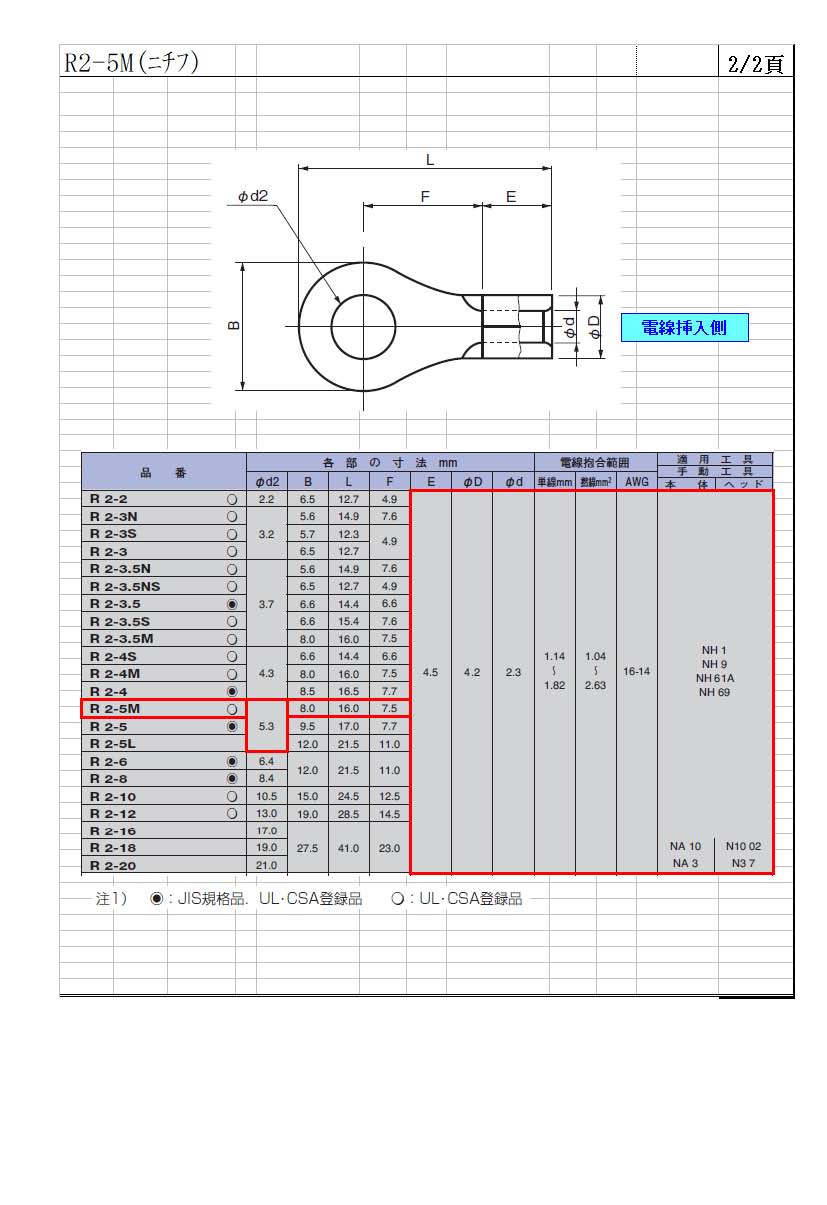Click the JIS double-circle mark in the R 2-3.5 row
This screenshot has width=827, height=1205.
coord(232,604)
